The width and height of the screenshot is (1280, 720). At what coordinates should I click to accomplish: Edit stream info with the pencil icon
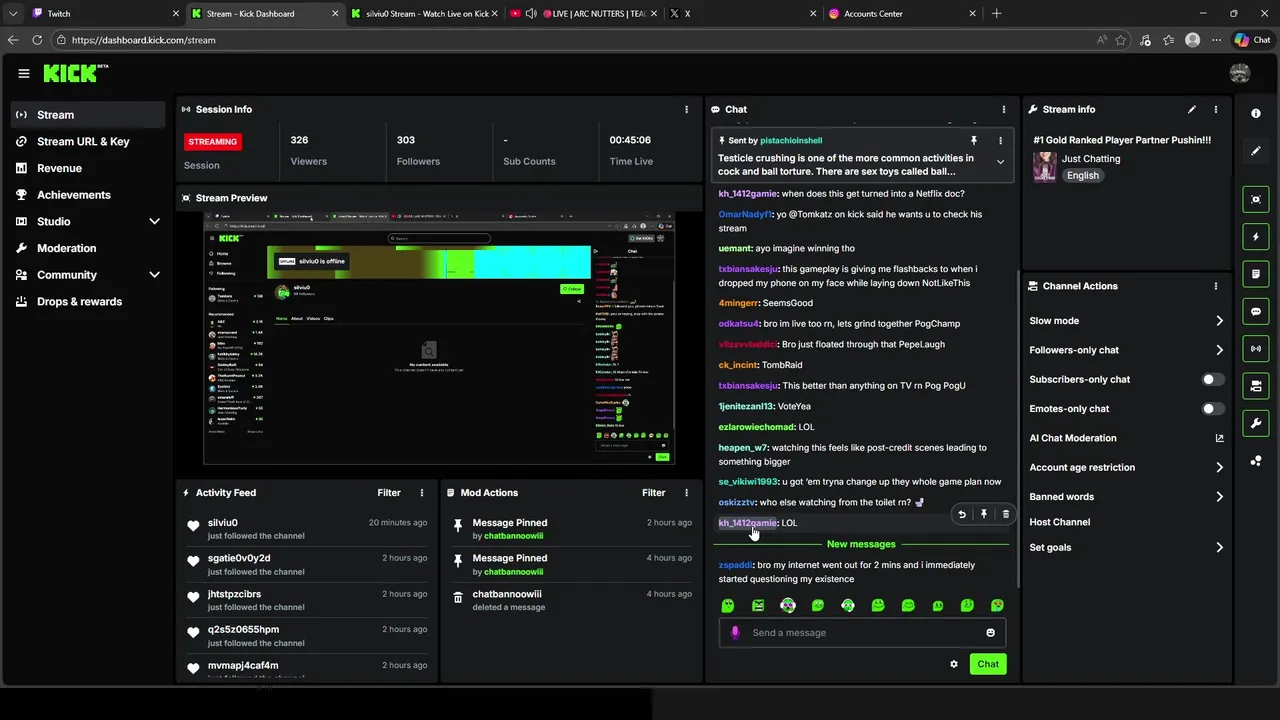[1192, 109]
